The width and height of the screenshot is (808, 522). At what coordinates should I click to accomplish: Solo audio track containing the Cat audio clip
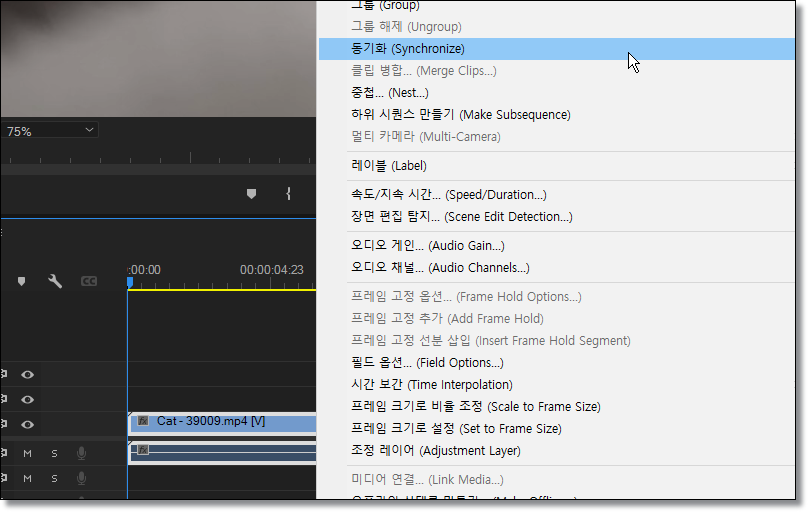tap(55, 453)
